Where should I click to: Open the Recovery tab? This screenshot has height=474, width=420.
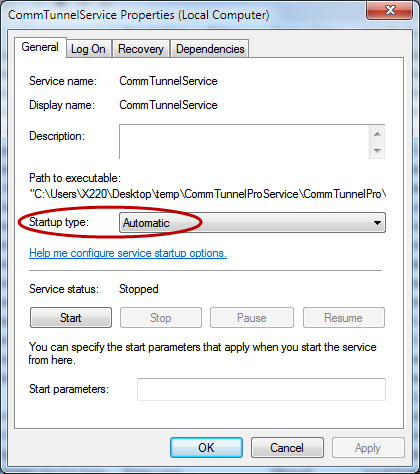pos(141,49)
